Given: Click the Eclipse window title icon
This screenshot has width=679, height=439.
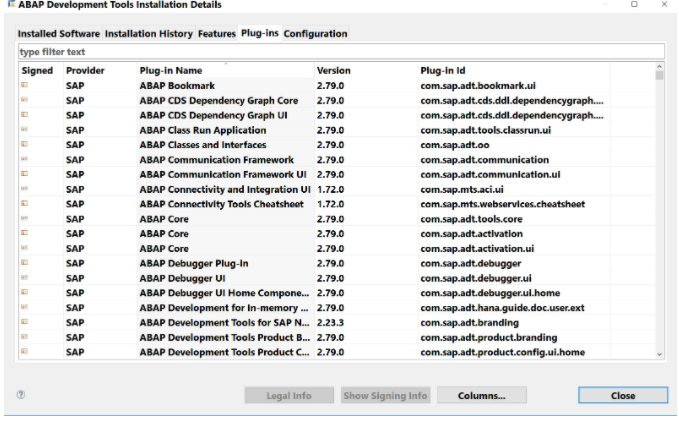Looking at the screenshot, I should pos(11,4).
